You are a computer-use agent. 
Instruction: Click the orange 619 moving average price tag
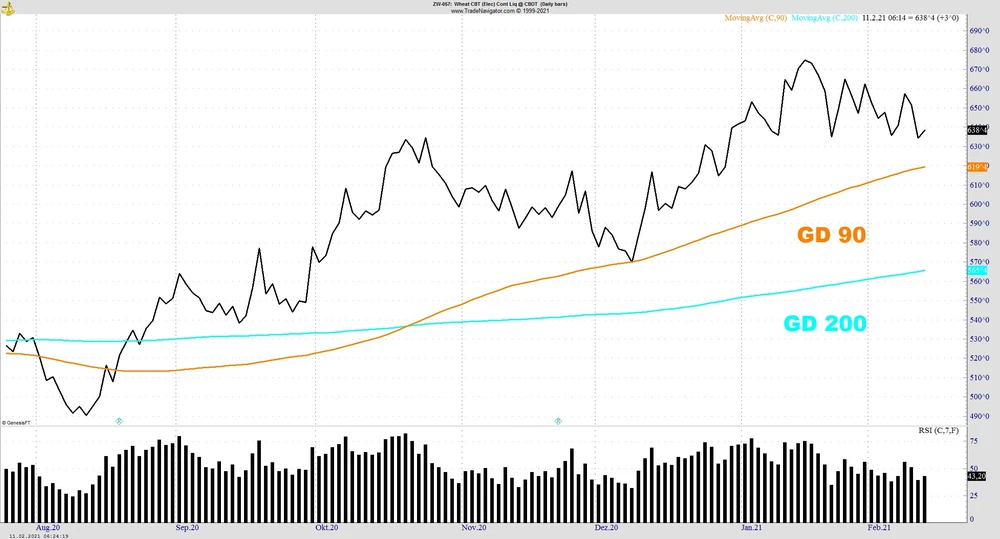[x=977, y=167]
